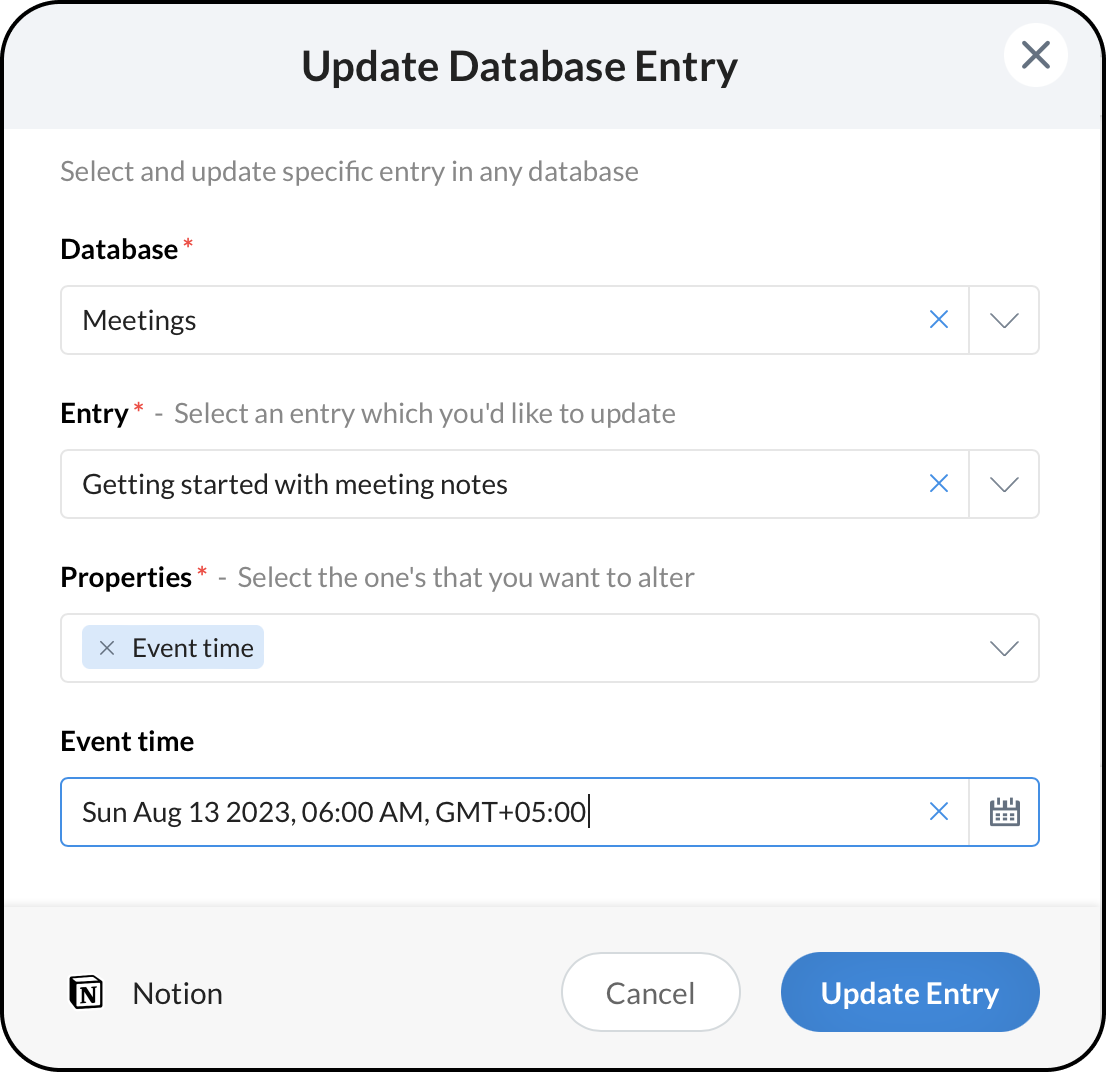Click the Update Database Entry title
Image resolution: width=1106 pixels, height=1072 pixels.
click(519, 66)
